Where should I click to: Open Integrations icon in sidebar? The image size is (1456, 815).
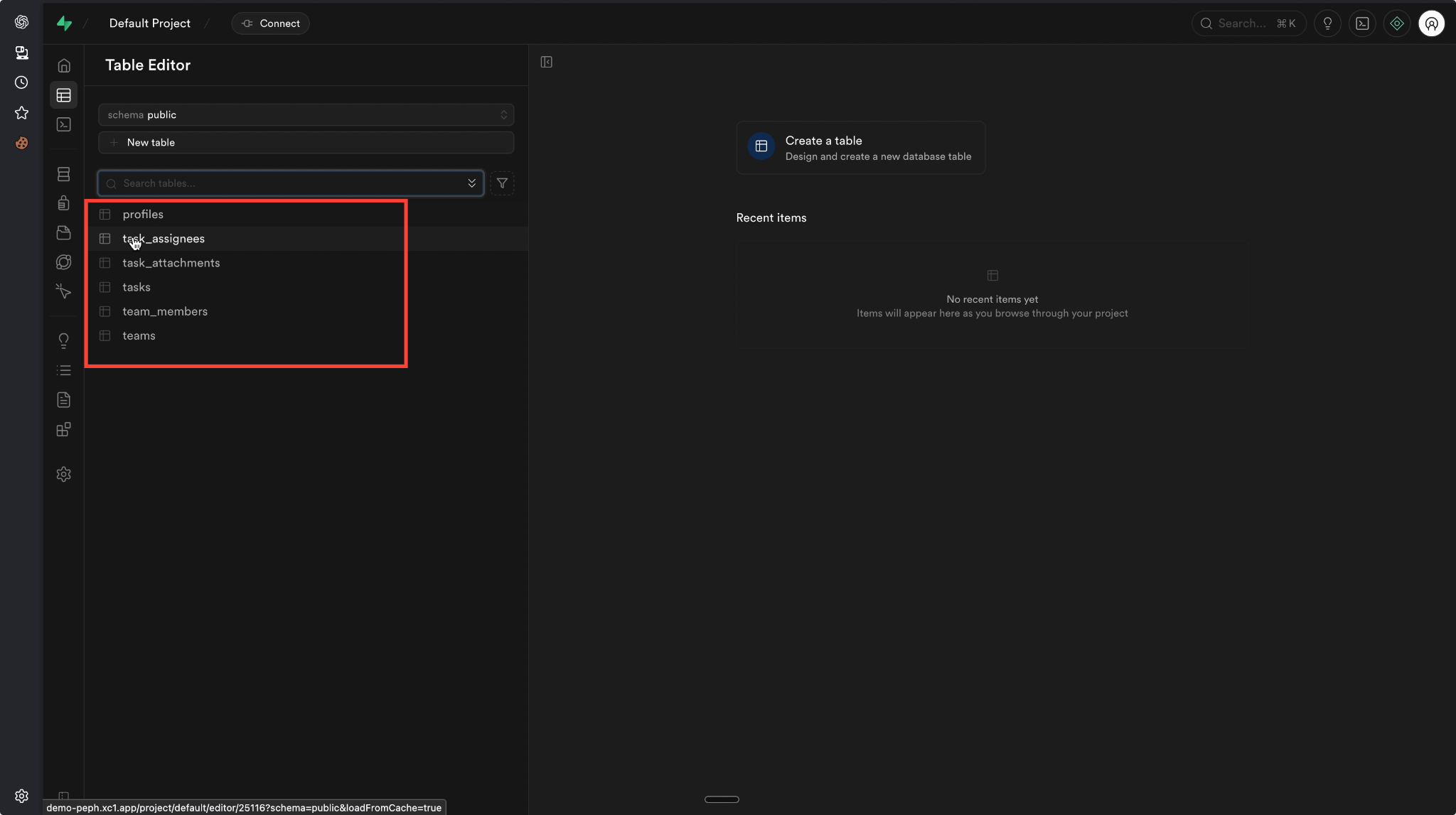coord(64,430)
